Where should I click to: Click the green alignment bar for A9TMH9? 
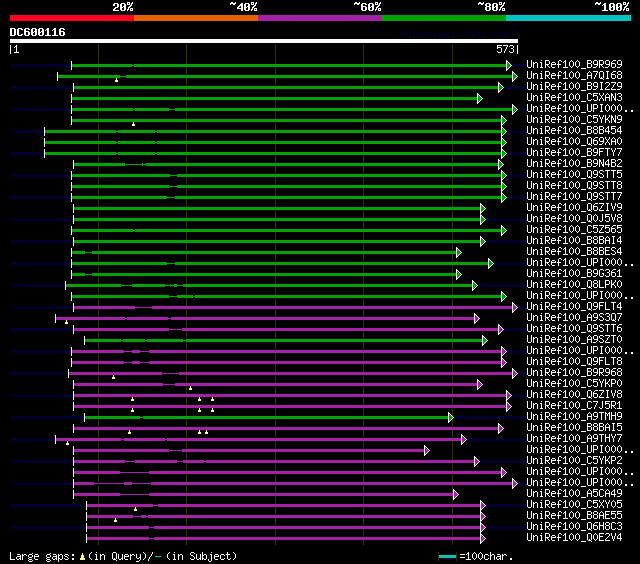269,417
